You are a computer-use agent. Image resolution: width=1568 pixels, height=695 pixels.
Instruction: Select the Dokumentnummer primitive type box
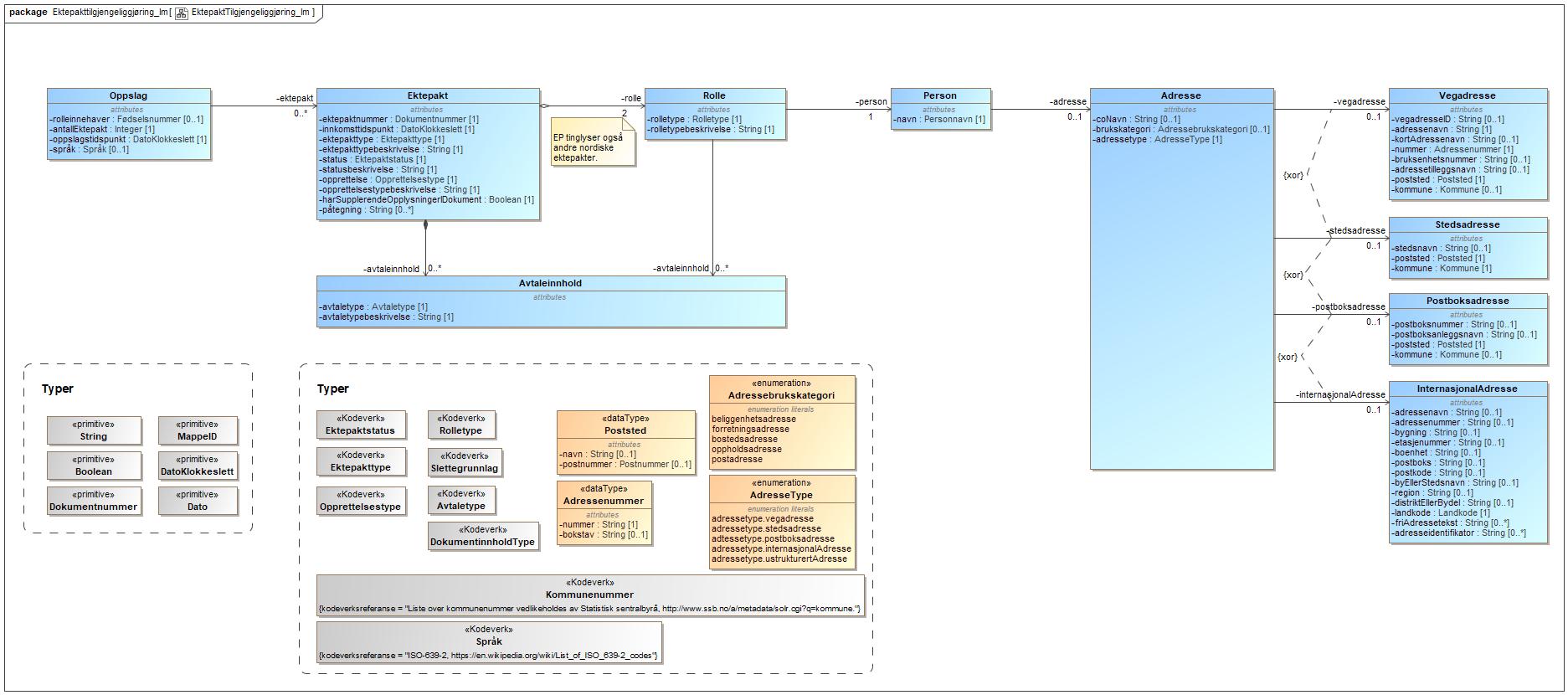click(93, 501)
